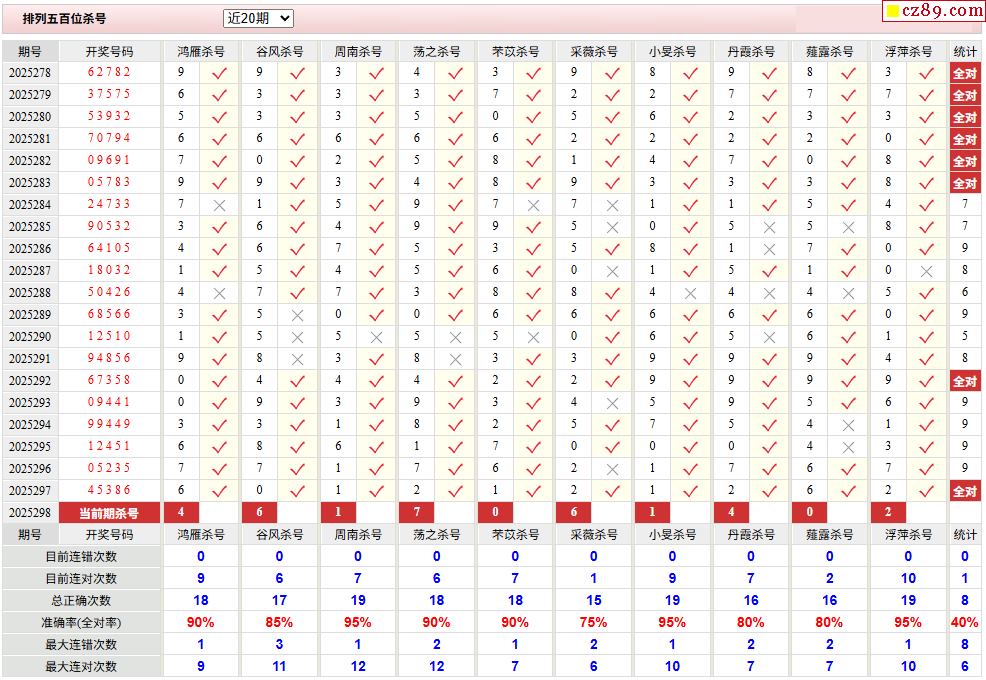986x680 pixels.
Task: Click the 丹霞杀号 checkmark in row 2025297
Action: (x=769, y=491)
